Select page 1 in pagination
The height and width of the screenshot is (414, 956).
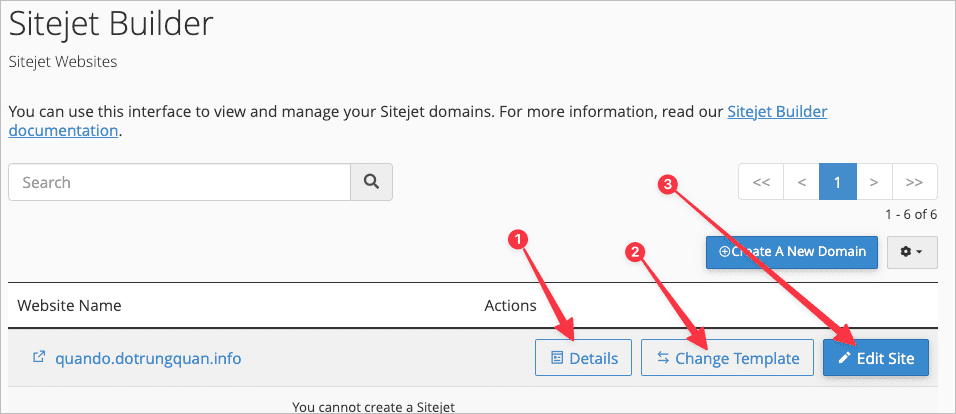[x=838, y=183]
